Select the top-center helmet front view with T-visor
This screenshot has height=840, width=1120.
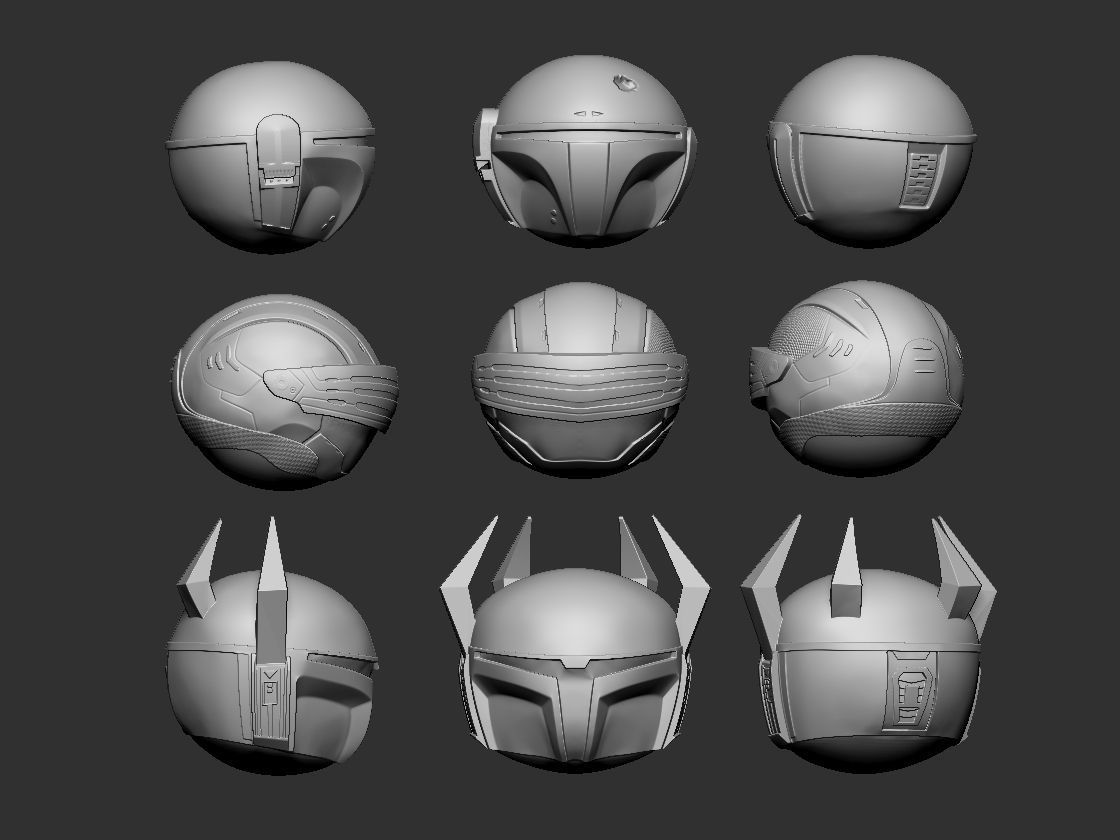[x=585, y=150]
